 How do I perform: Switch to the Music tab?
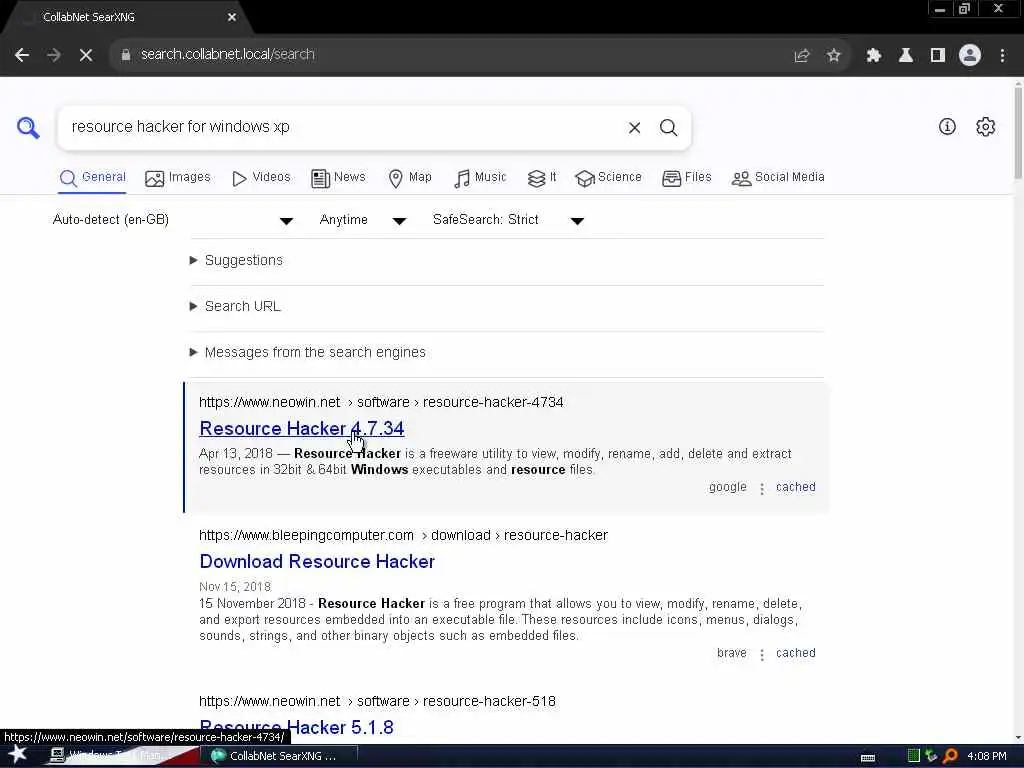tap(480, 178)
